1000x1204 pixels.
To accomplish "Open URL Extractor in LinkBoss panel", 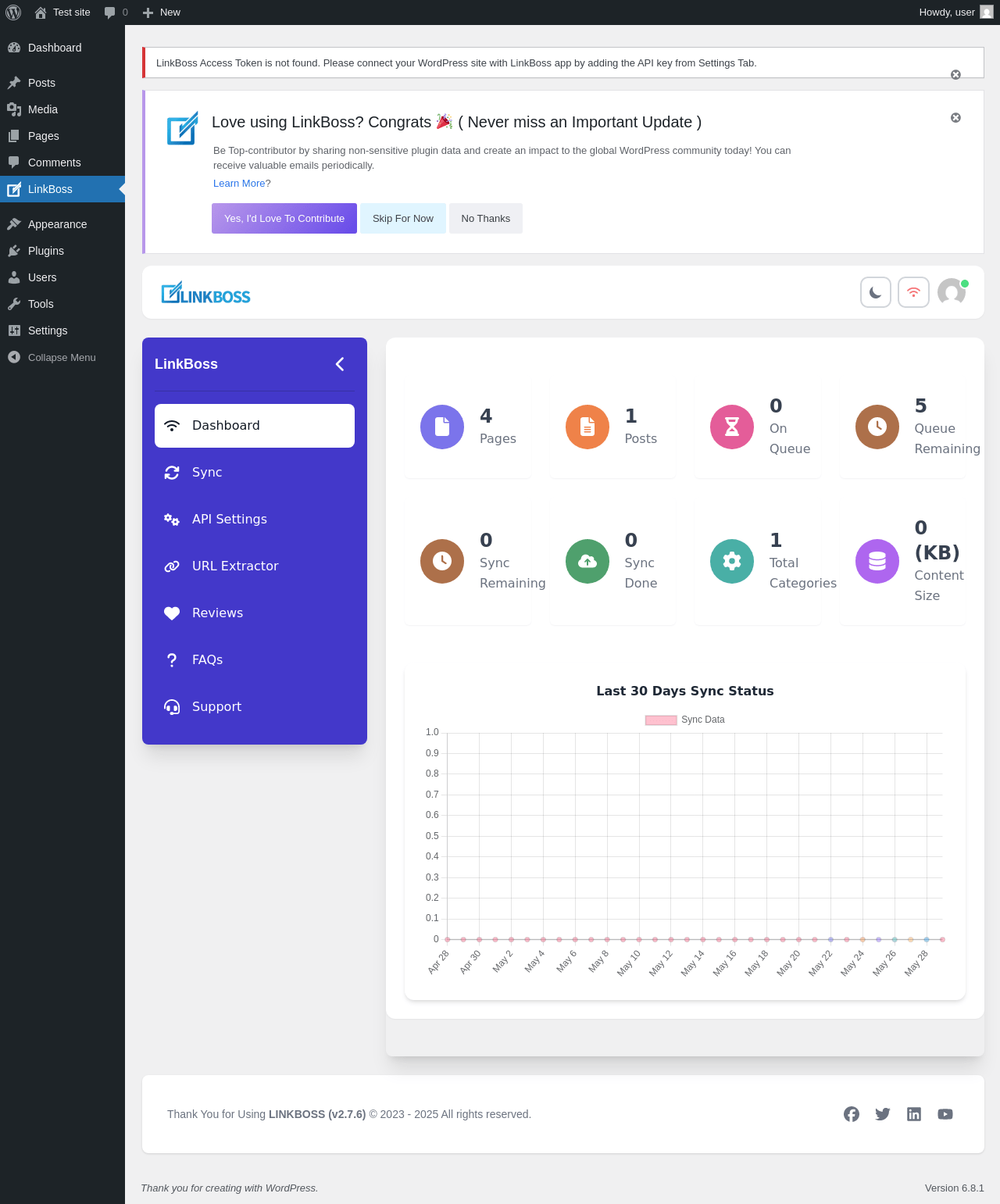I will pyautogui.click(x=255, y=566).
